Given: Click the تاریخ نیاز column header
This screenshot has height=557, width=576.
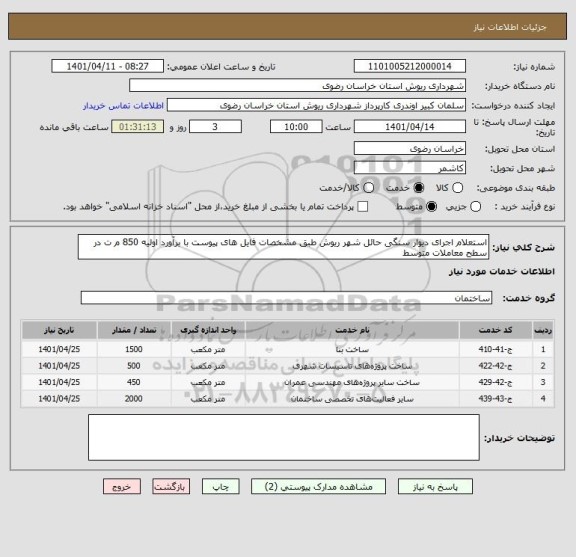Looking at the screenshot, I should coord(59,330).
